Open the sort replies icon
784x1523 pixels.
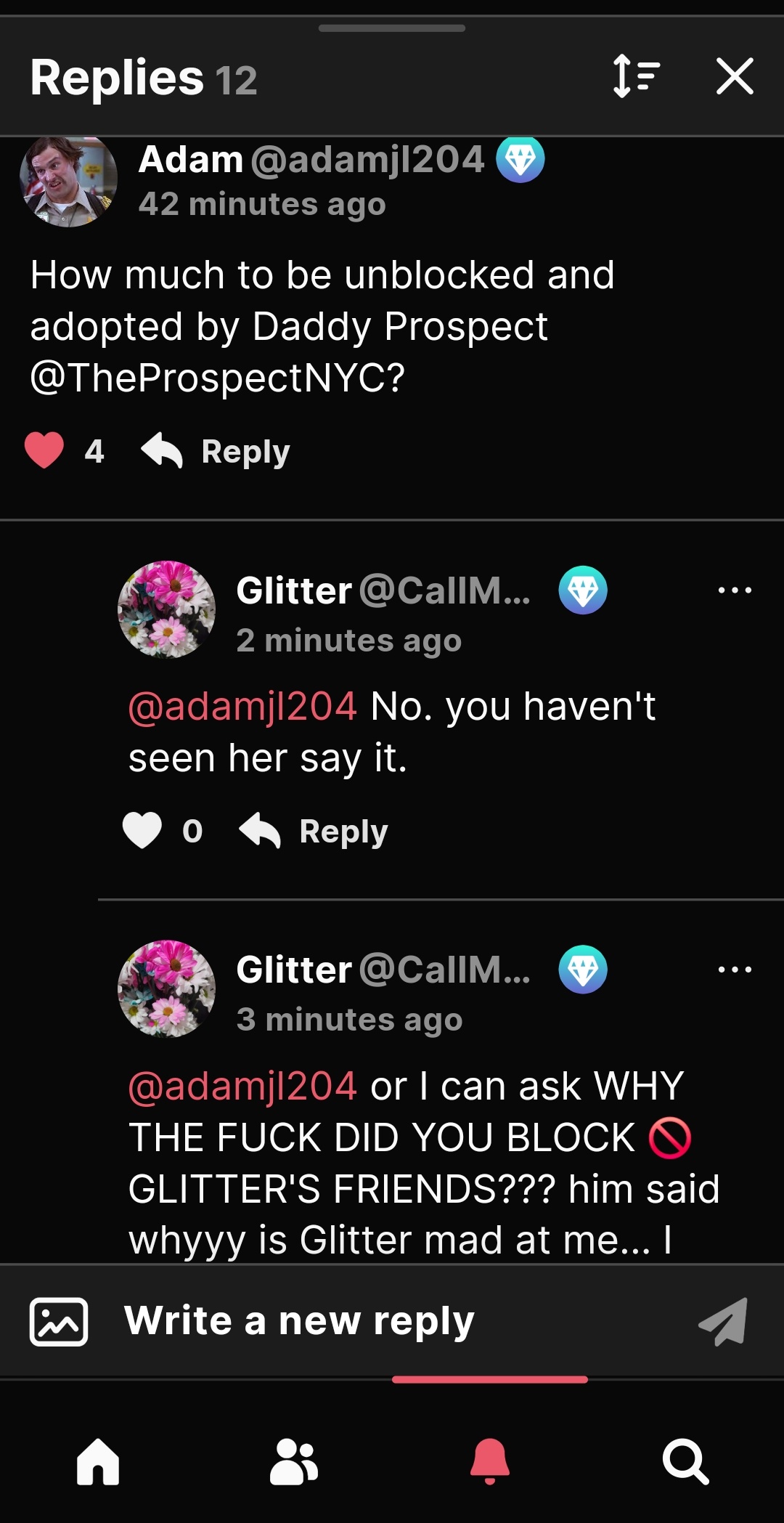(636, 76)
